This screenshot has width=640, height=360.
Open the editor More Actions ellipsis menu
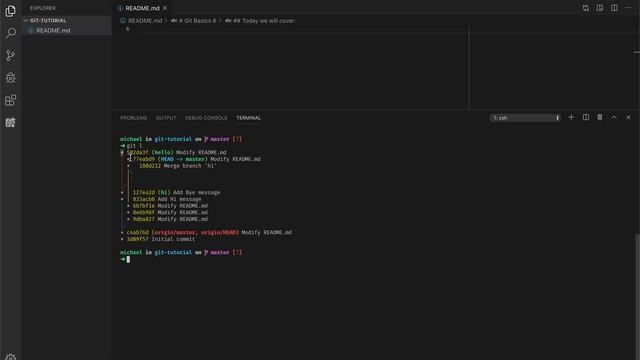pyautogui.click(x=628, y=8)
